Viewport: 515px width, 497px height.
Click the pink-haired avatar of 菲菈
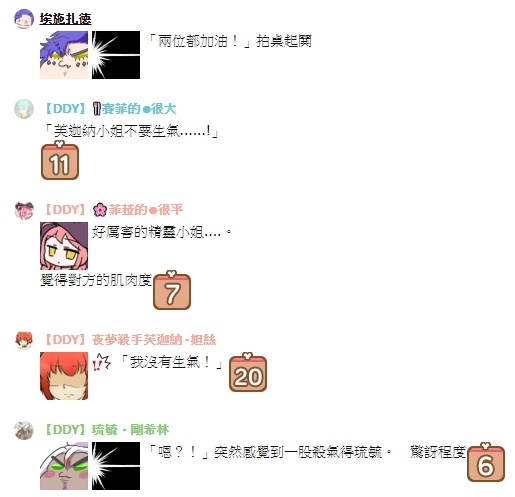tap(24, 210)
